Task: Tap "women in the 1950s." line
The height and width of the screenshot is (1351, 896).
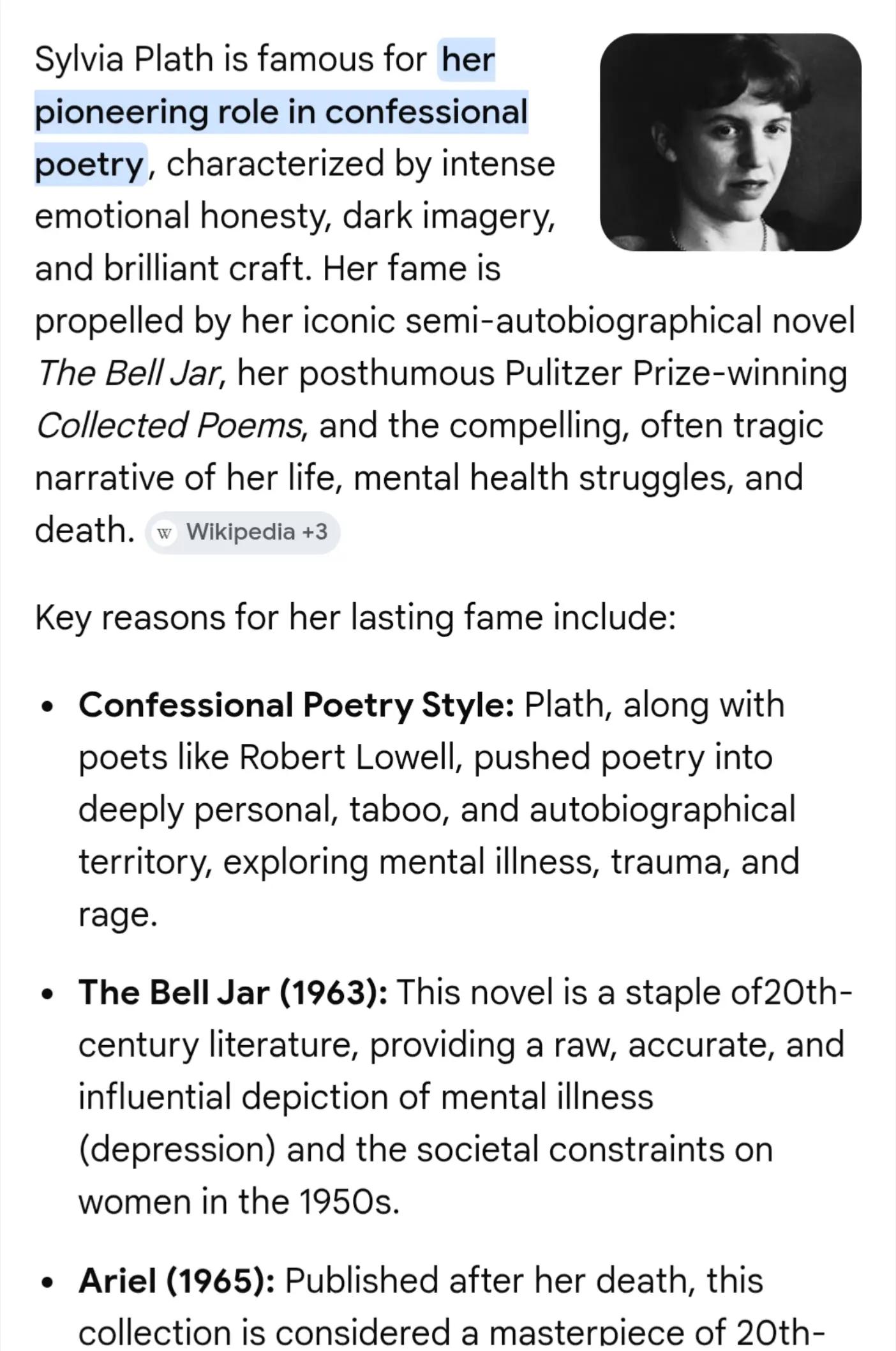Action: pos(239,1202)
